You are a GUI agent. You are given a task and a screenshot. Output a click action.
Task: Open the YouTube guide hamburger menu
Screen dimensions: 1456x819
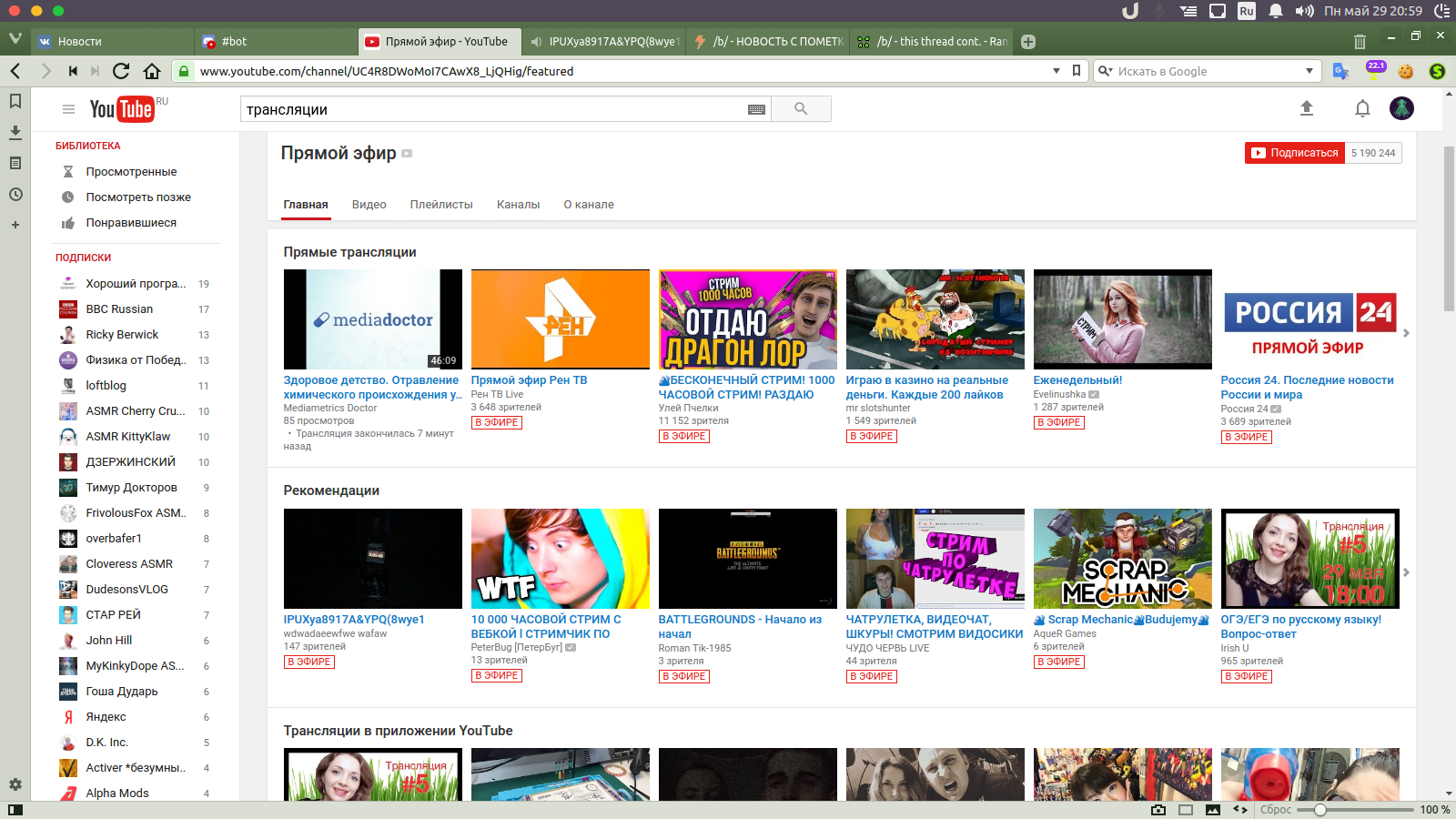pyautogui.click(x=68, y=109)
